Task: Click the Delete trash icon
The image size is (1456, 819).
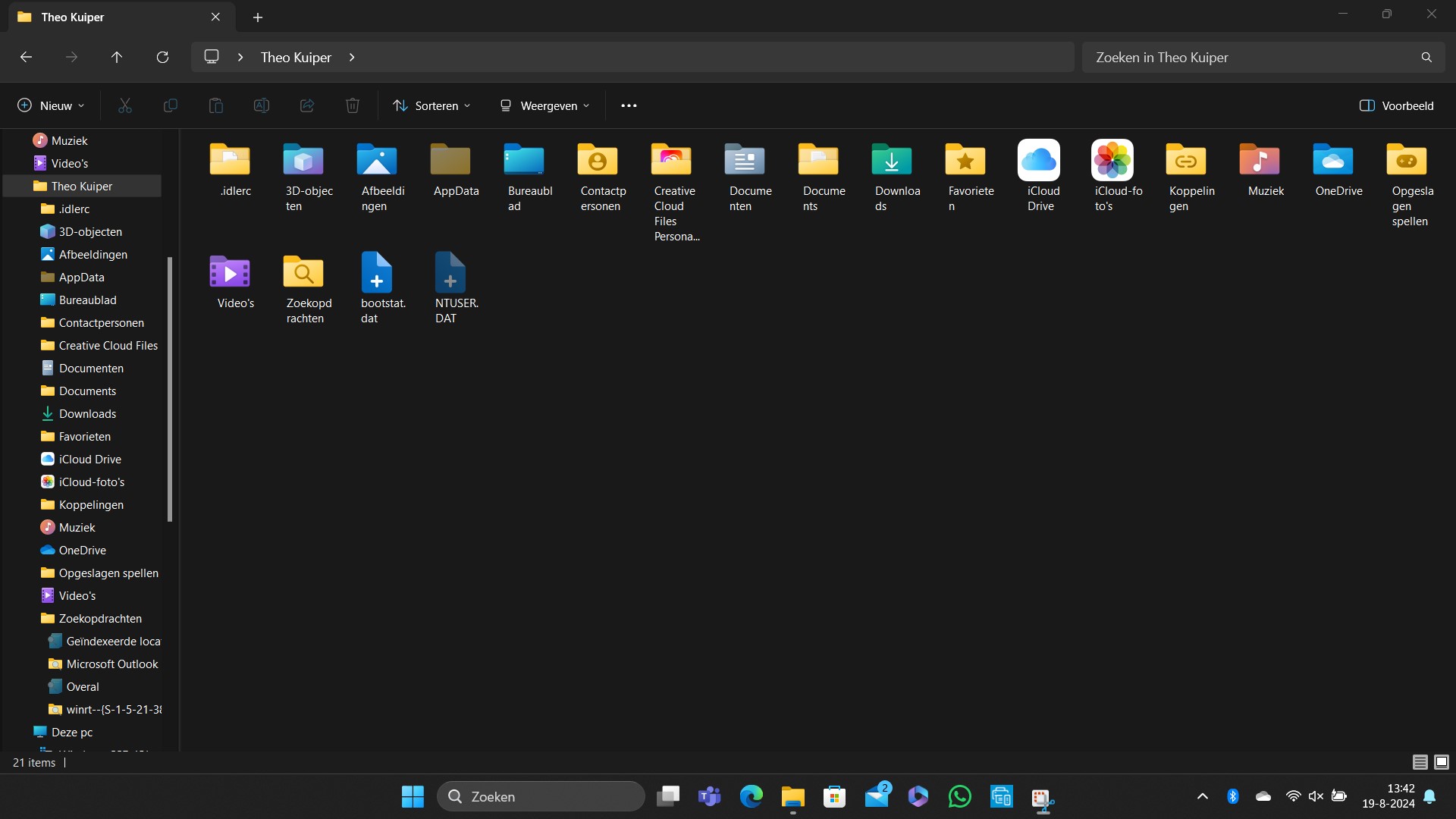Action: click(353, 105)
